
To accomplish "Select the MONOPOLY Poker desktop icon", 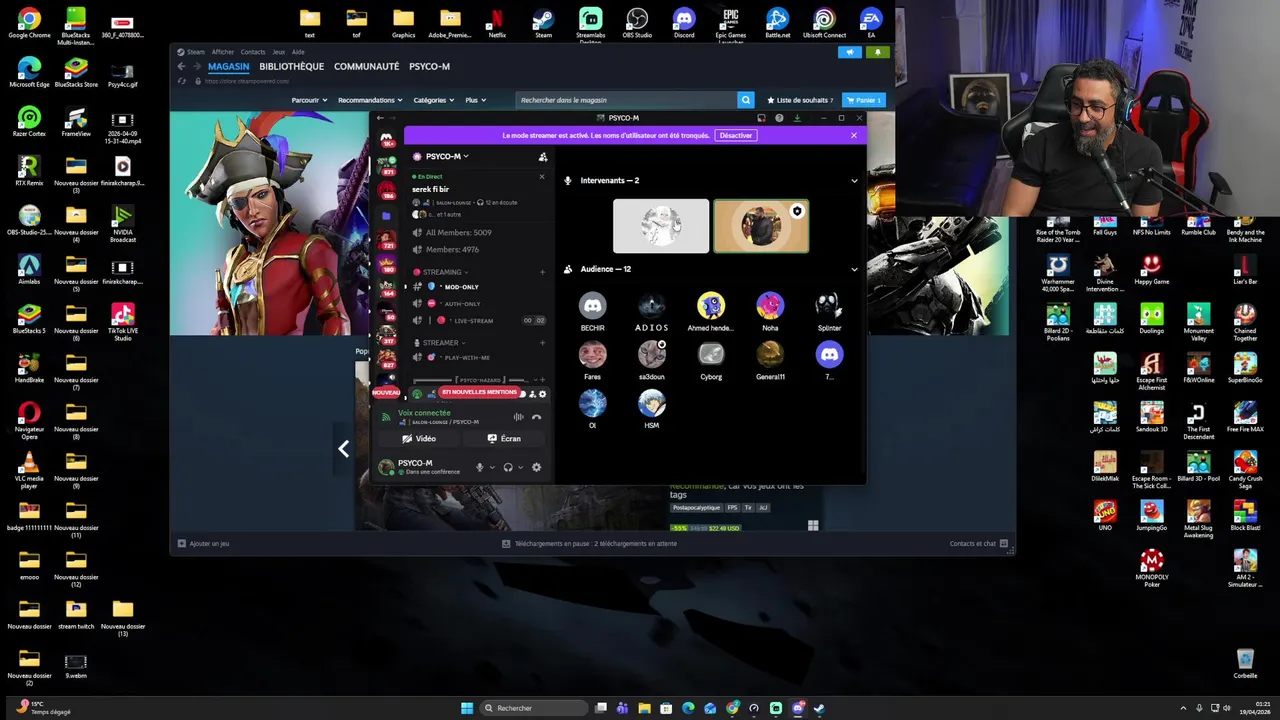I will 1152,568.
